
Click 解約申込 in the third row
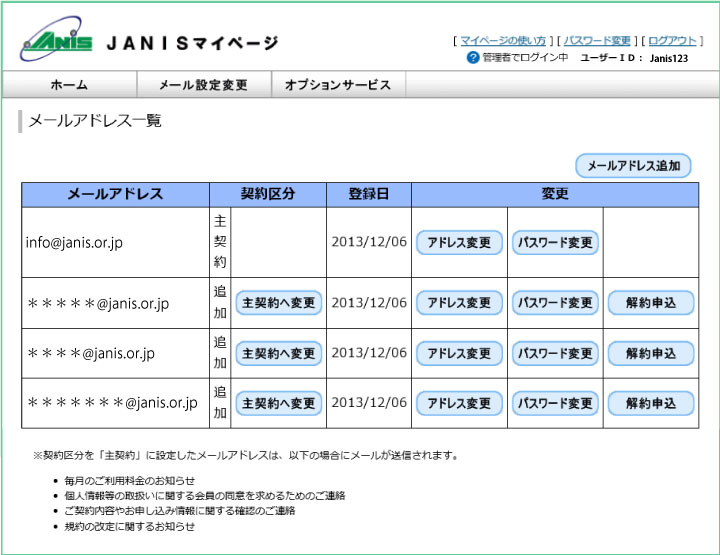(651, 354)
